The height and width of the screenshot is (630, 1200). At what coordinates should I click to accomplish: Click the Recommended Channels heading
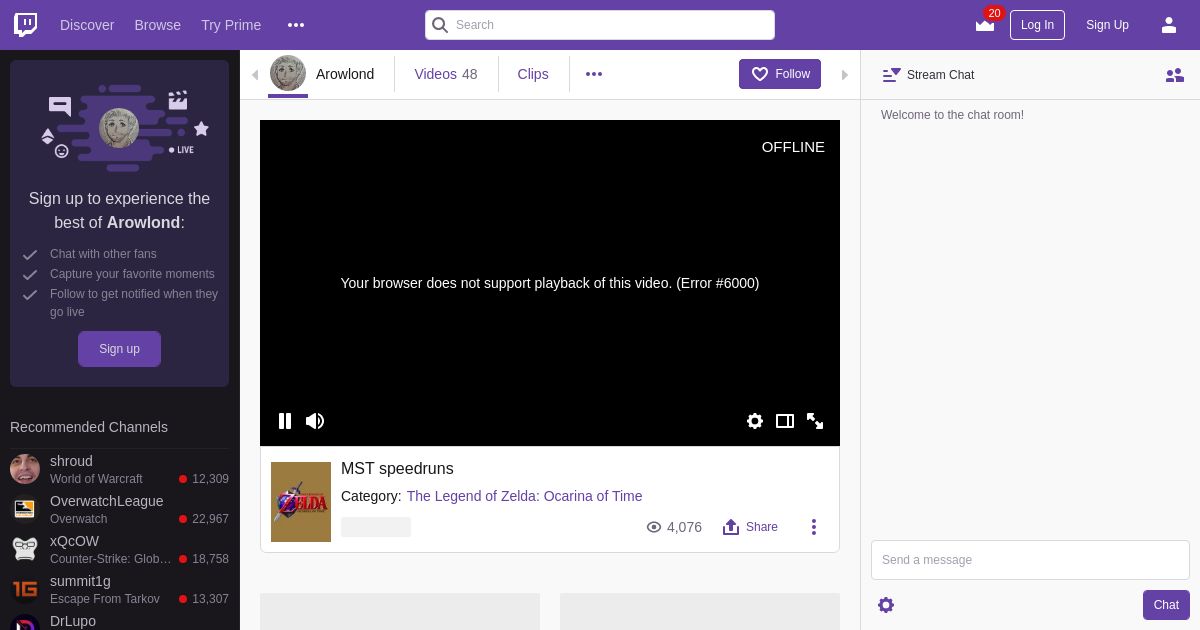click(89, 427)
